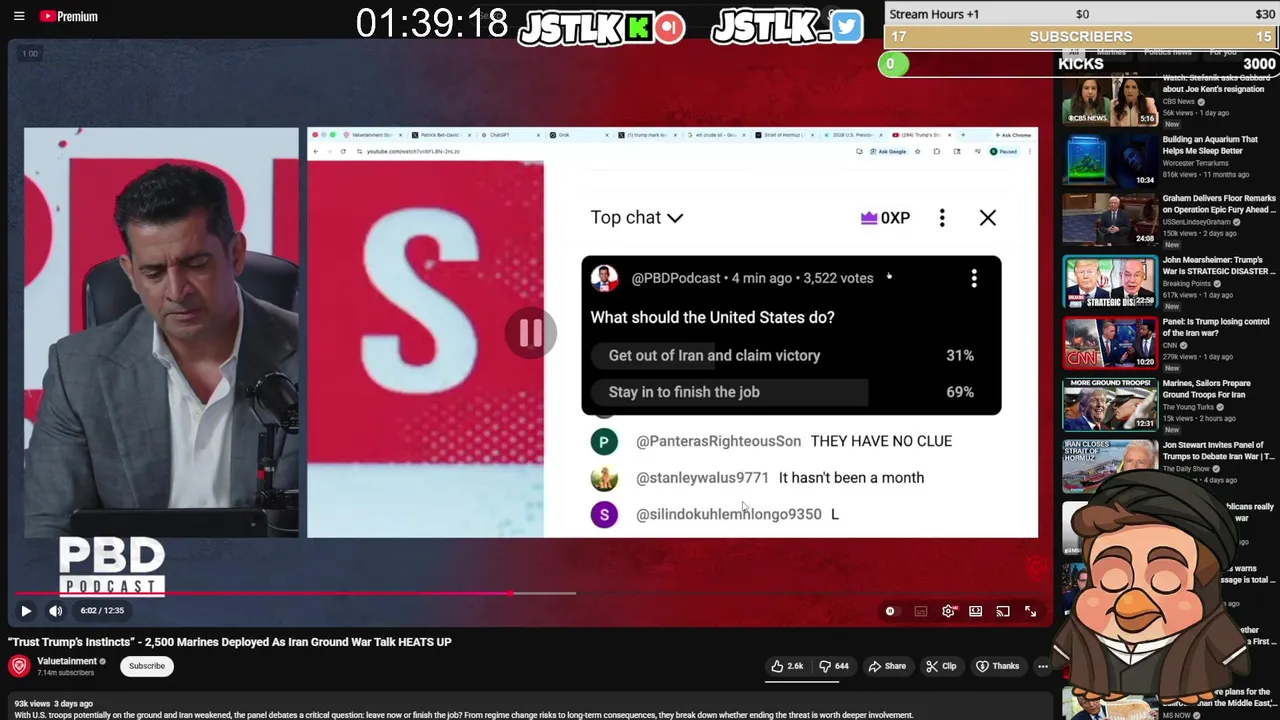
Task: Mute the video with the volume icon
Action: (x=56, y=611)
